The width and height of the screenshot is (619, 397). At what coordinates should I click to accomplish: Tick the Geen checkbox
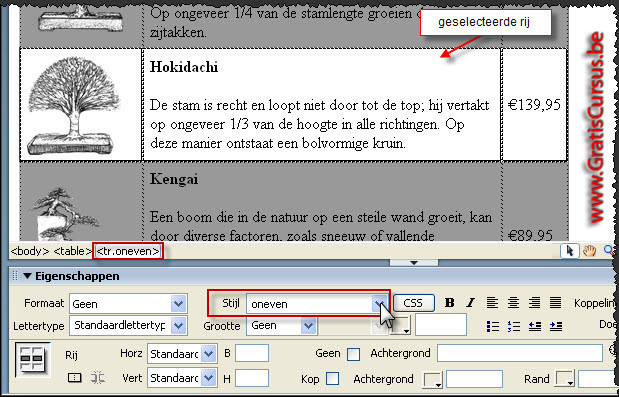point(353,354)
